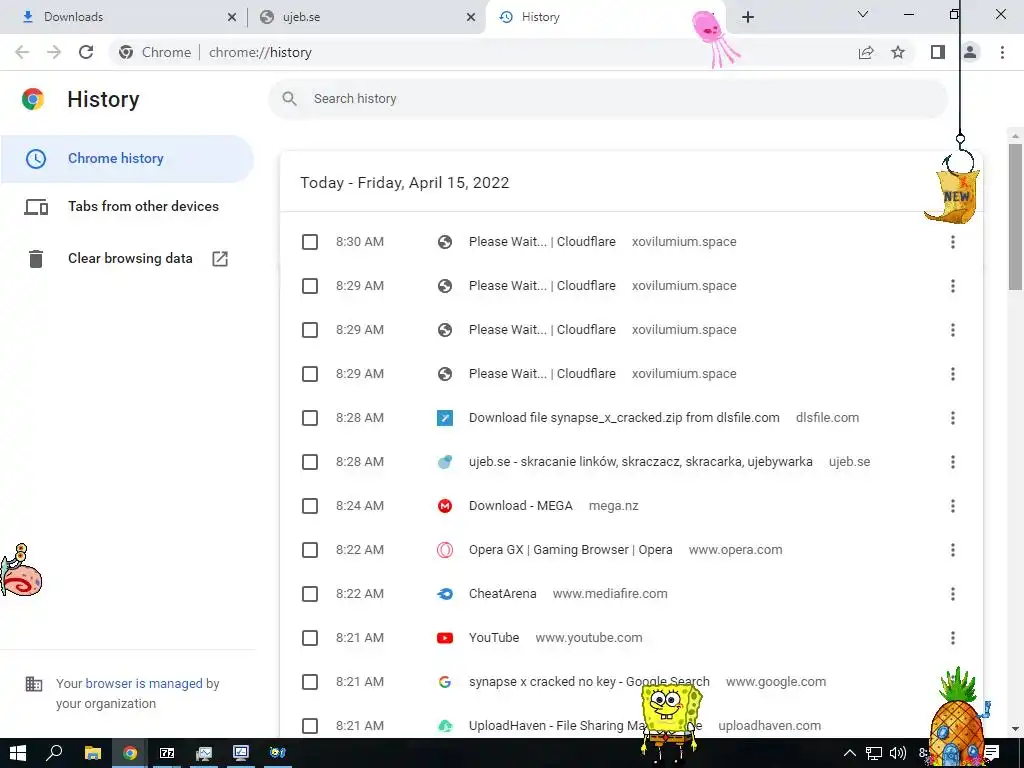The image size is (1024, 768).
Task: Open actions menu for the 8:30 AM Cloudflare entry
Action: (x=953, y=242)
